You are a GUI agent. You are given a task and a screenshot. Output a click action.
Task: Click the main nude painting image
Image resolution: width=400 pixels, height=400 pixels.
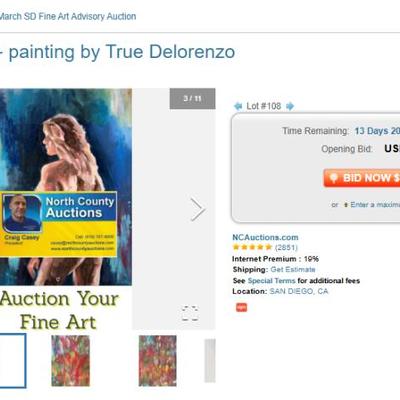coord(66,187)
